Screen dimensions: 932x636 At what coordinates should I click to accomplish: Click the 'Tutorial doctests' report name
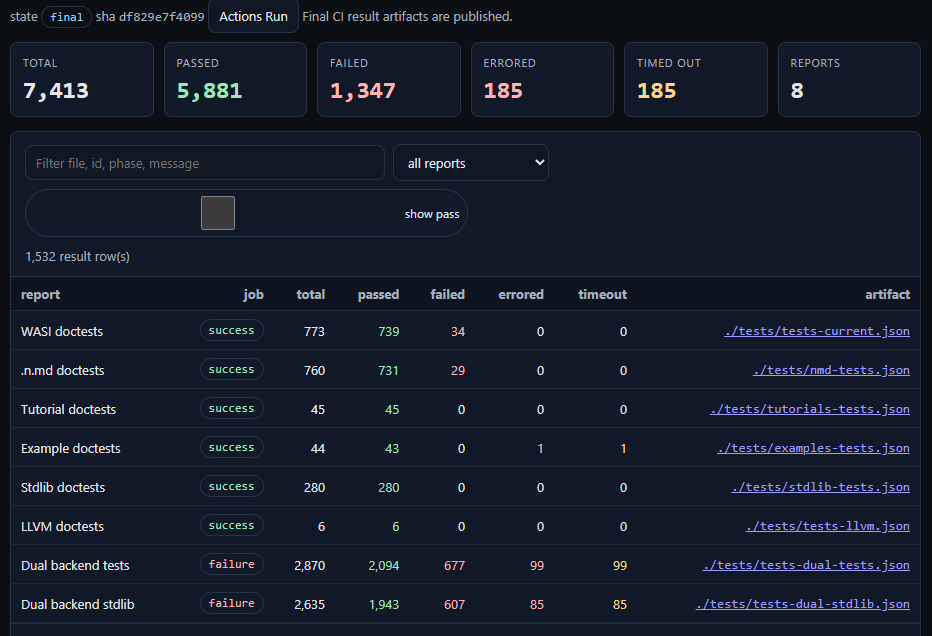point(68,410)
